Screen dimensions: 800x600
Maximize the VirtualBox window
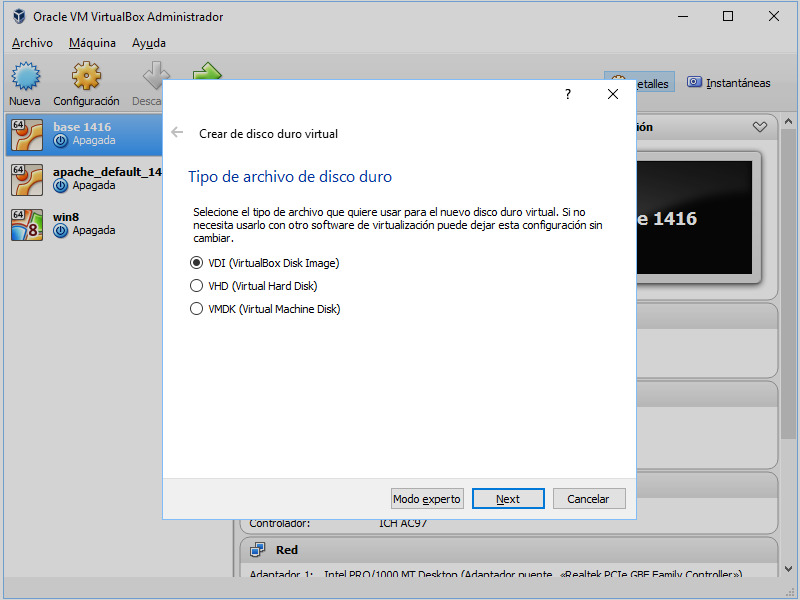pyautogui.click(x=728, y=16)
